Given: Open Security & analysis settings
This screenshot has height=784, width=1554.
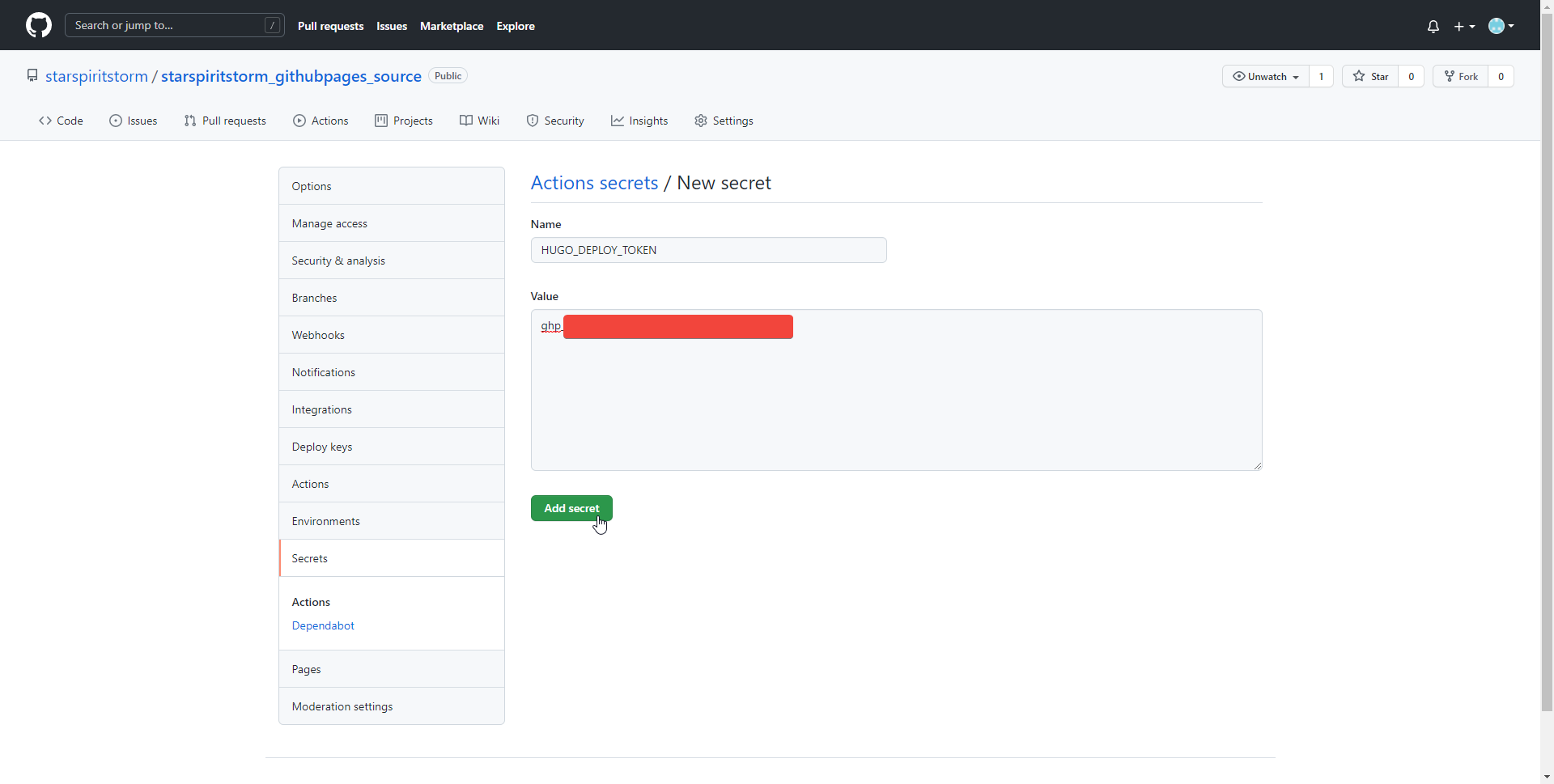Looking at the screenshot, I should pos(392,261).
